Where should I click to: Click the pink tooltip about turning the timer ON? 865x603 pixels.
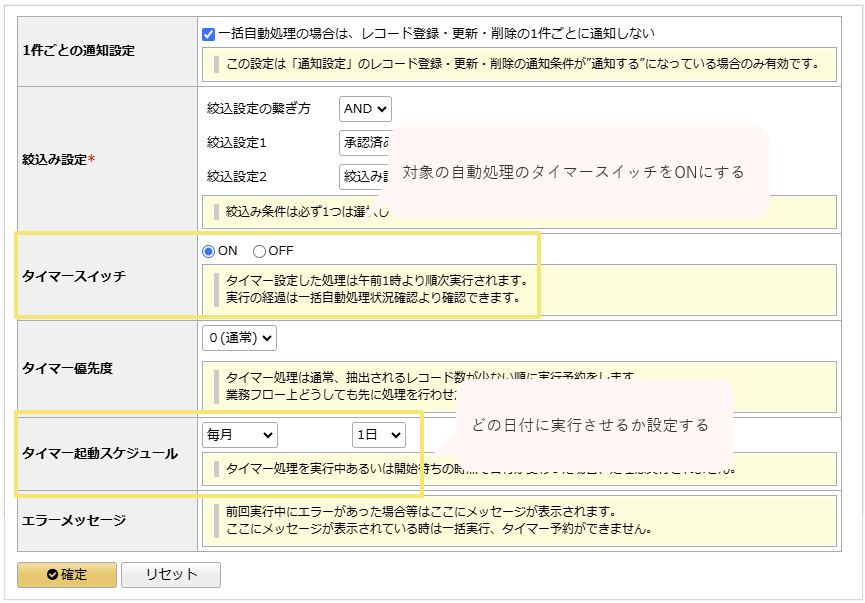point(584,171)
